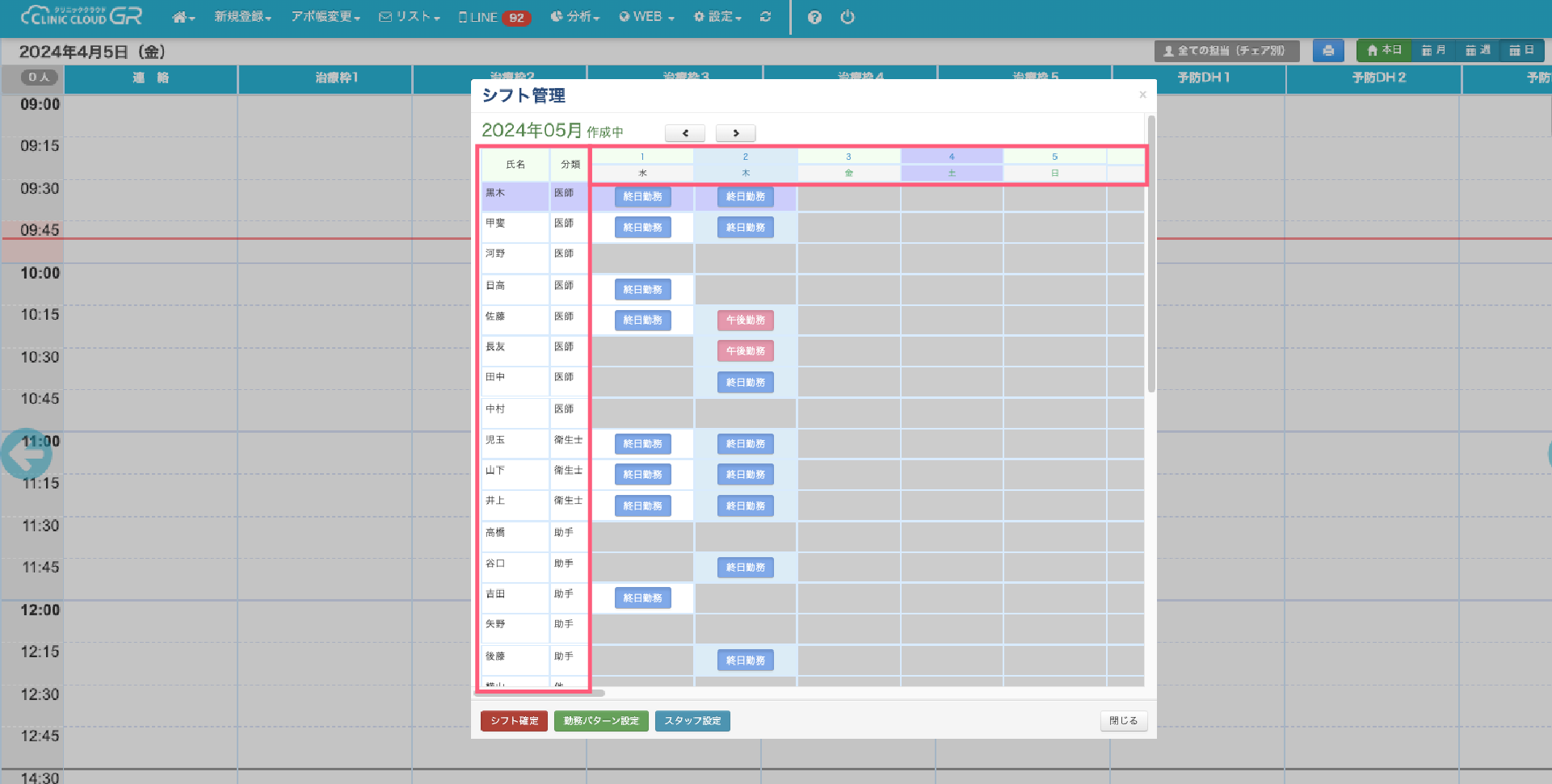Go to next month in shift manager
This screenshot has width=1552, height=784.
tap(735, 133)
